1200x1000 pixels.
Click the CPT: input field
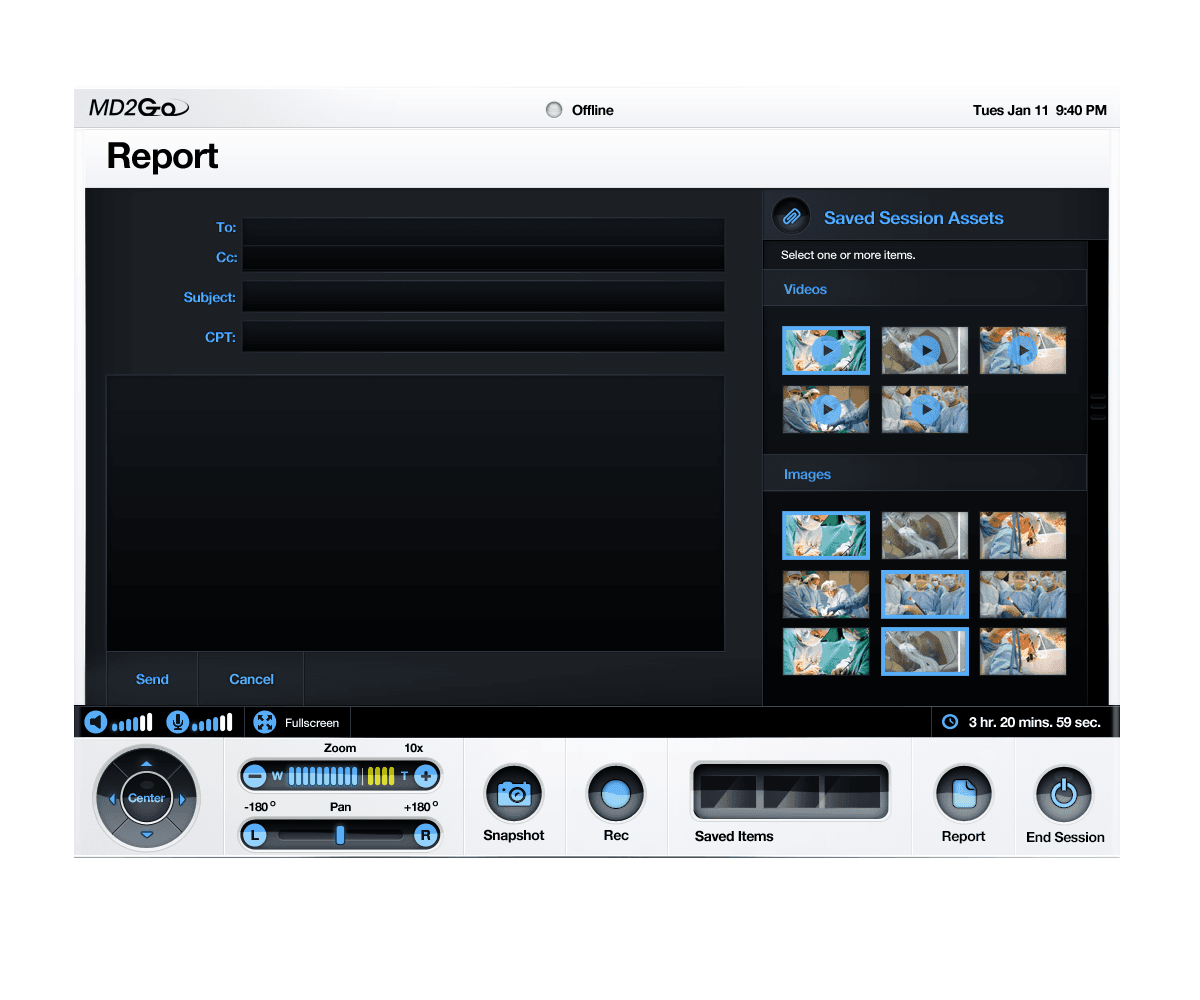click(483, 337)
